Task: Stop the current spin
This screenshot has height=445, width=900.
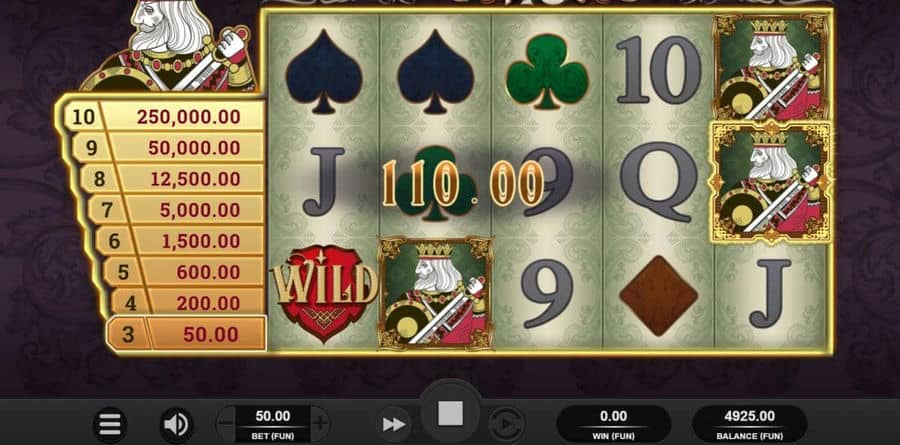Action: point(451,413)
